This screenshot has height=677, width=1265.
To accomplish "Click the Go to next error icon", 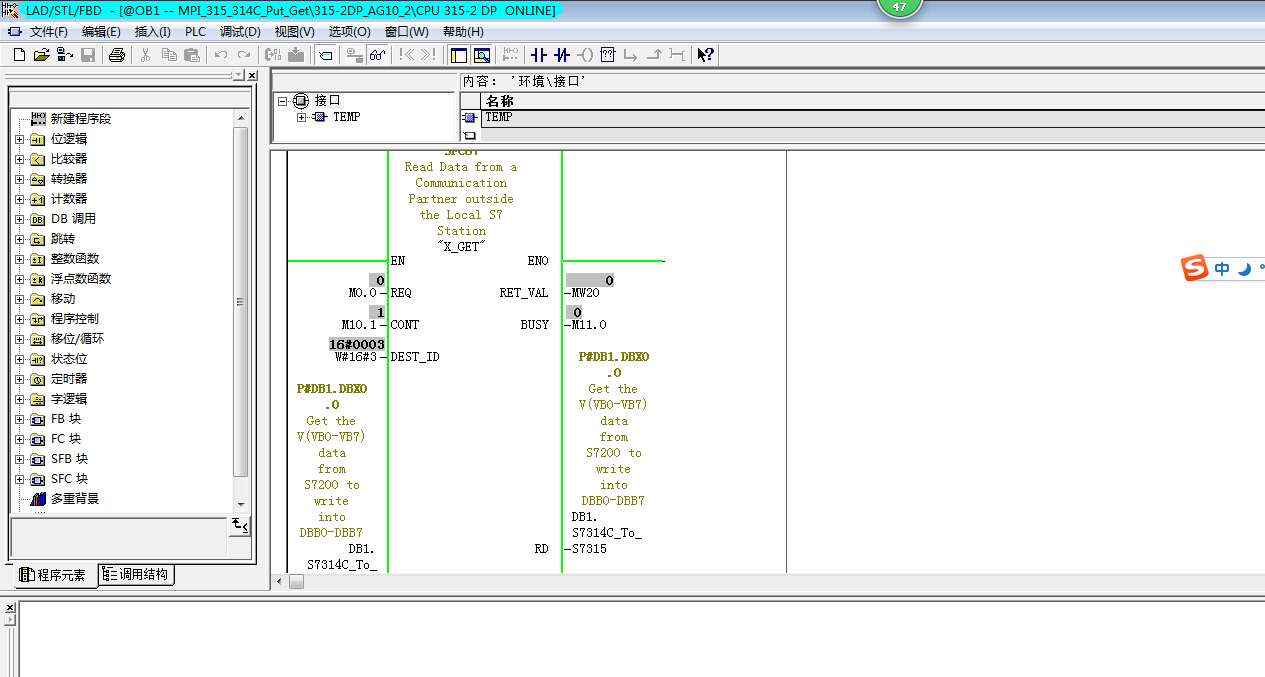I will tap(428, 55).
